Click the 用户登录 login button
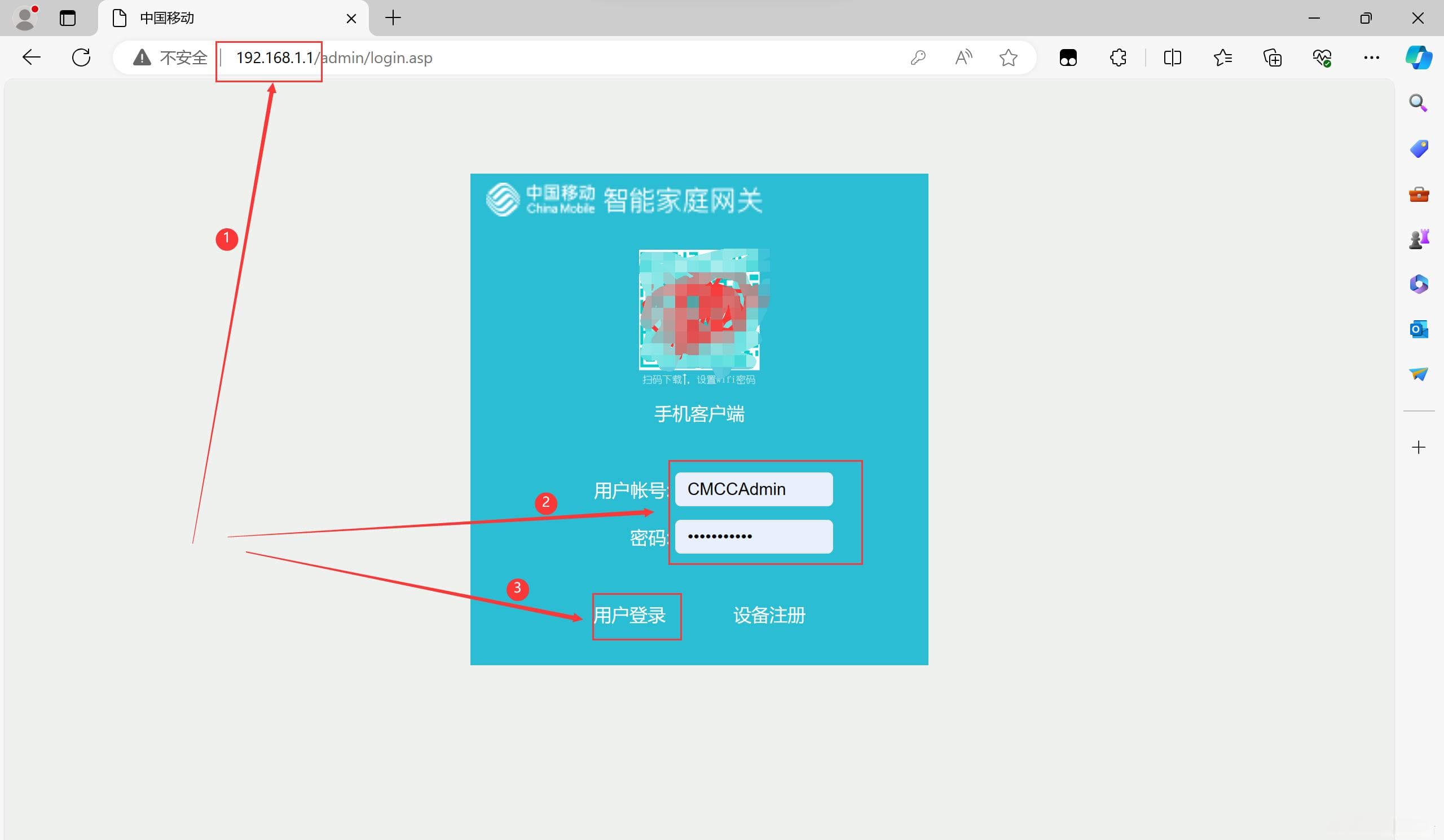 pyautogui.click(x=629, y=616)
